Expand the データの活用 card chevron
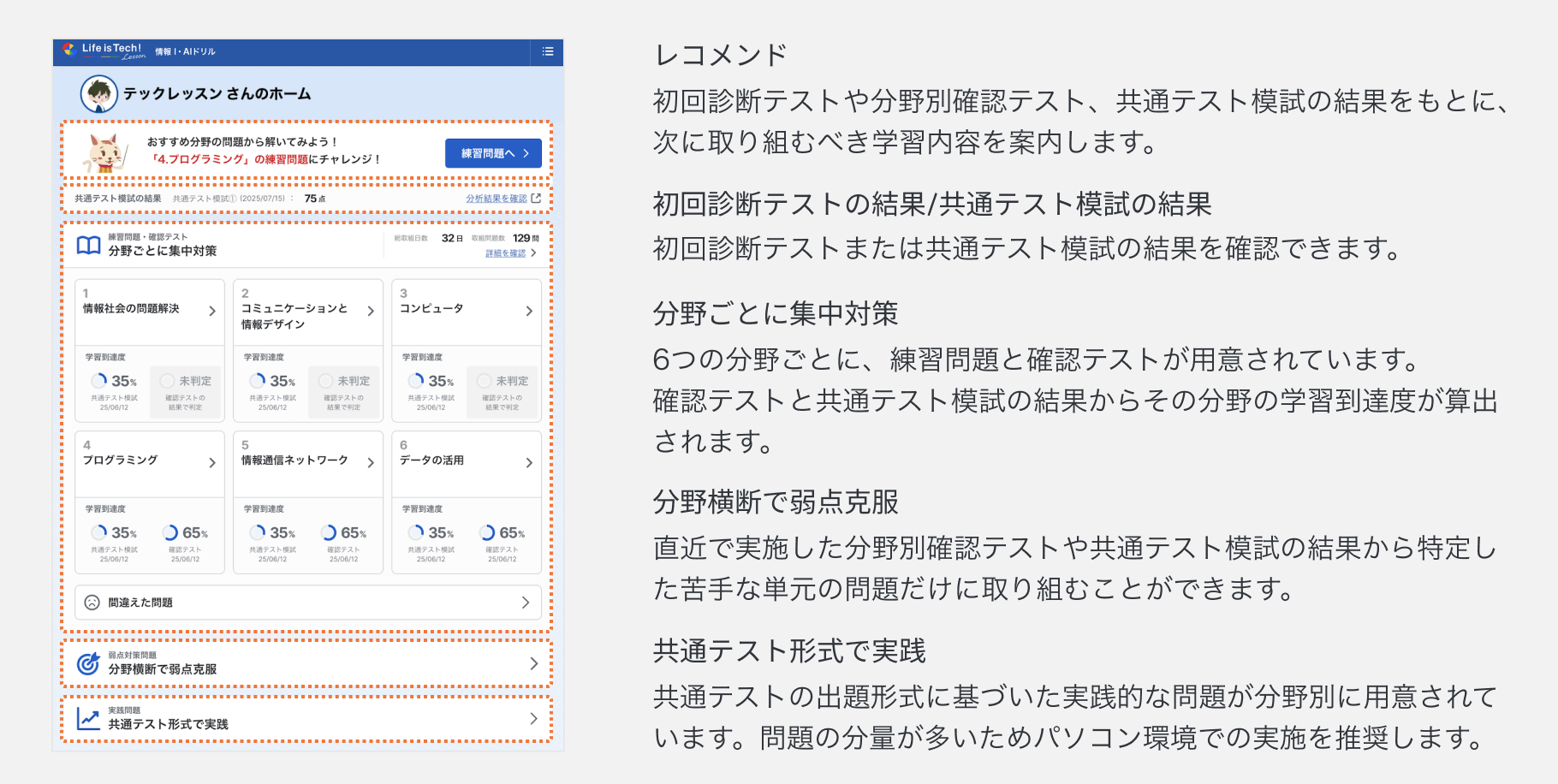The width and height of the screenshot is (1558, 784). (x=529, y=463)
